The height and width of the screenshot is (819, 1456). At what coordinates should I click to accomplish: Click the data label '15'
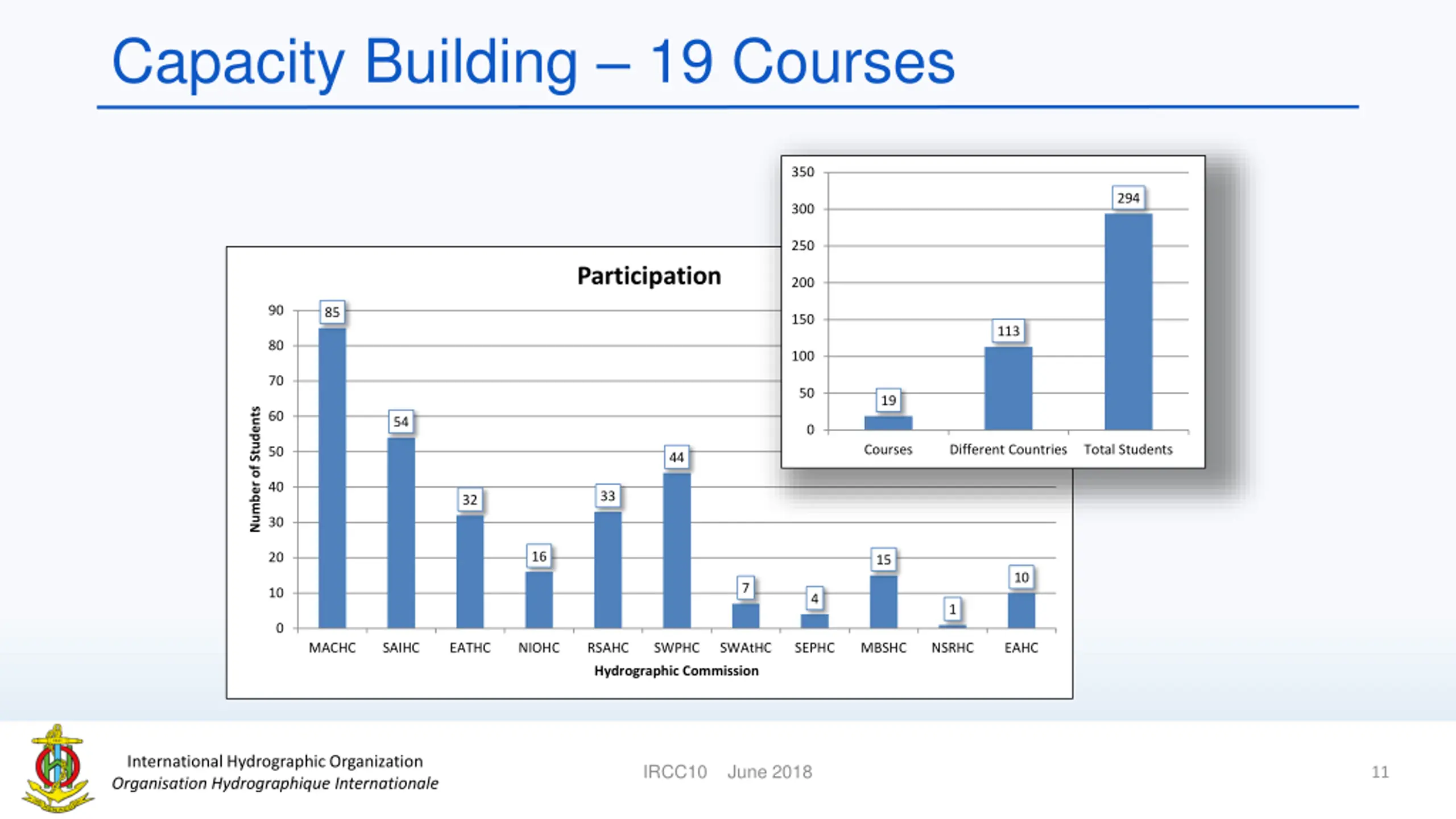[x=883, y=560]
